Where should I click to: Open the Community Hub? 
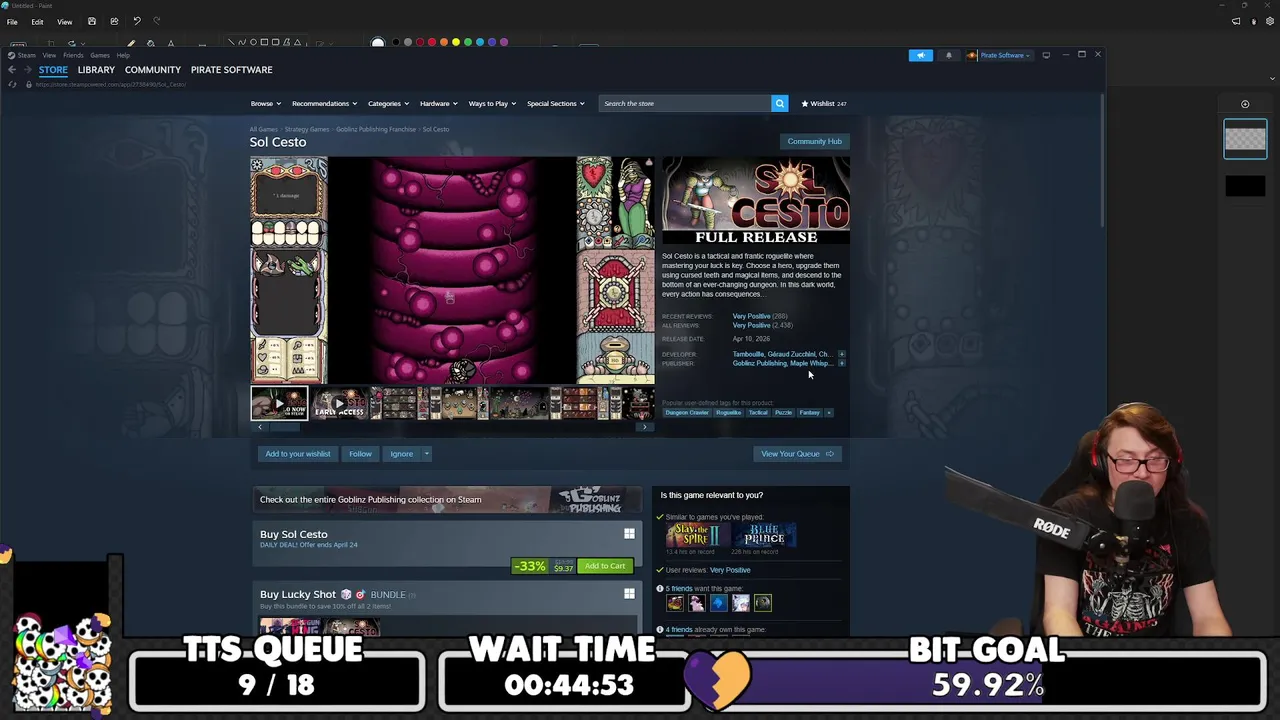pyautogui.click(x=814, y=141)
